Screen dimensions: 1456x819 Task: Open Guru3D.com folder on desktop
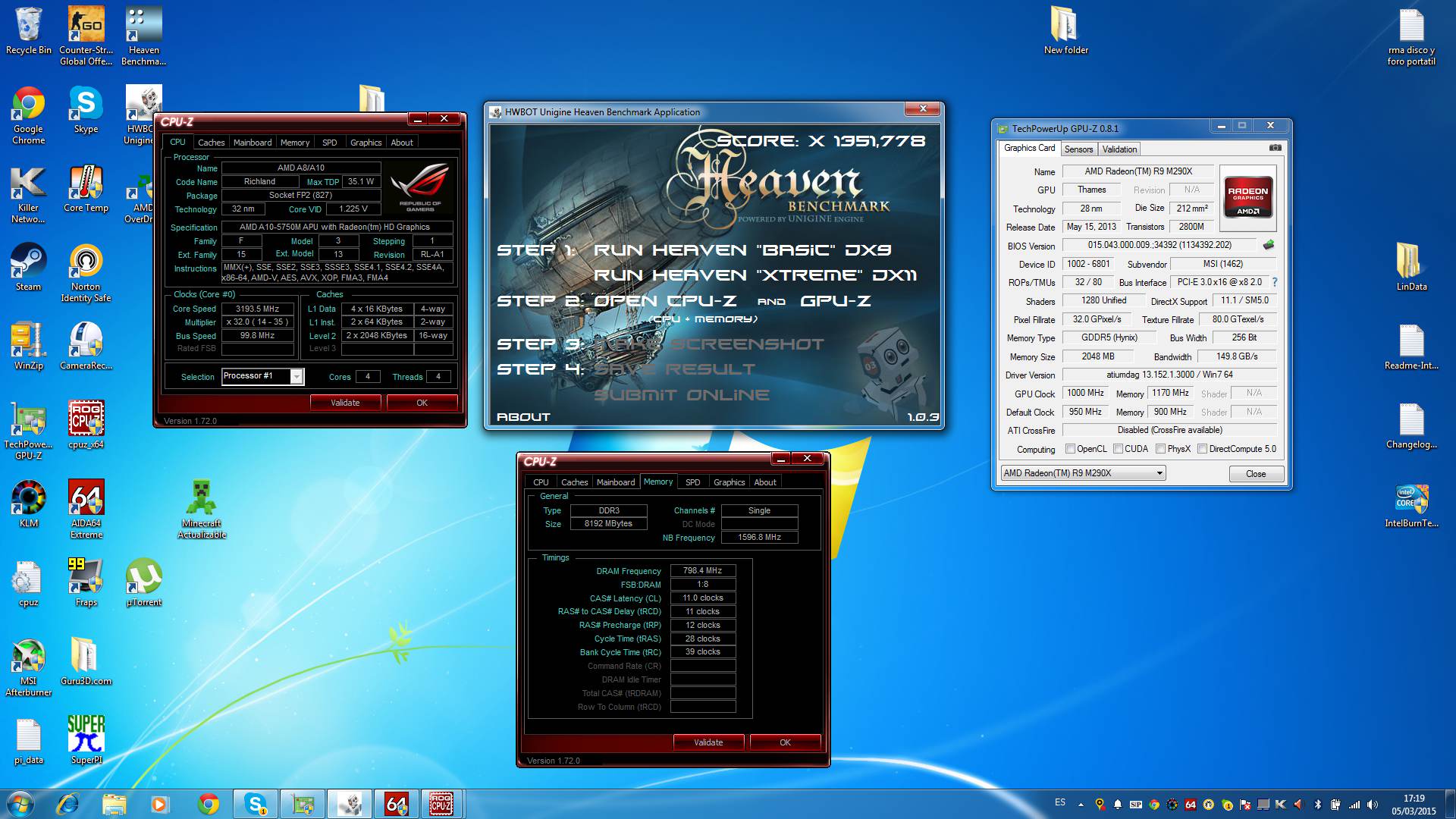coord(86,661)
